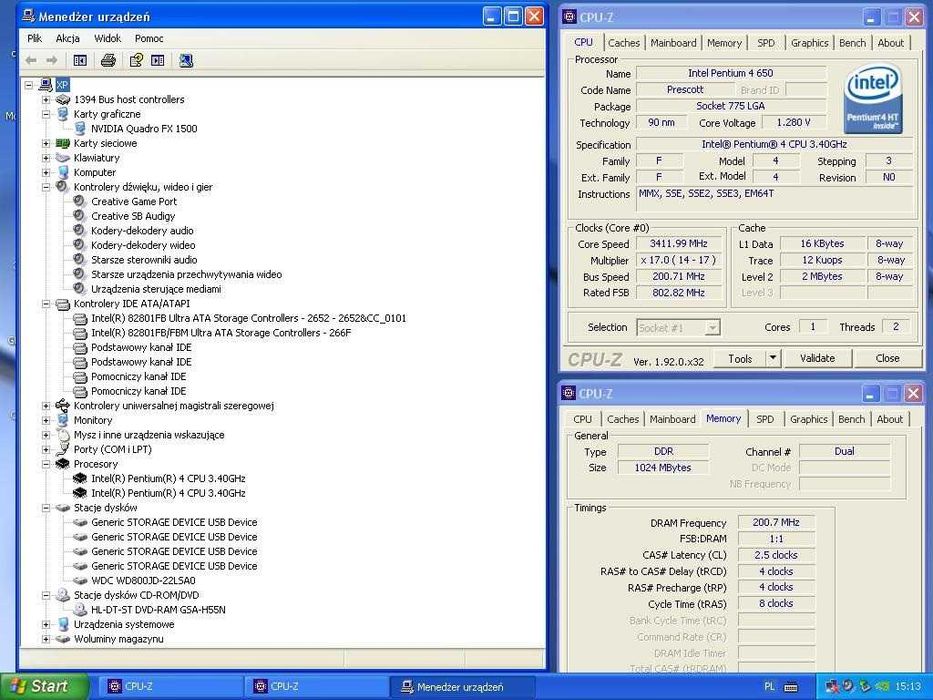Select Mysz i inne urządzenia wskazujące entry
Screen dimensions: 933x700
click(x=149, y=435)
